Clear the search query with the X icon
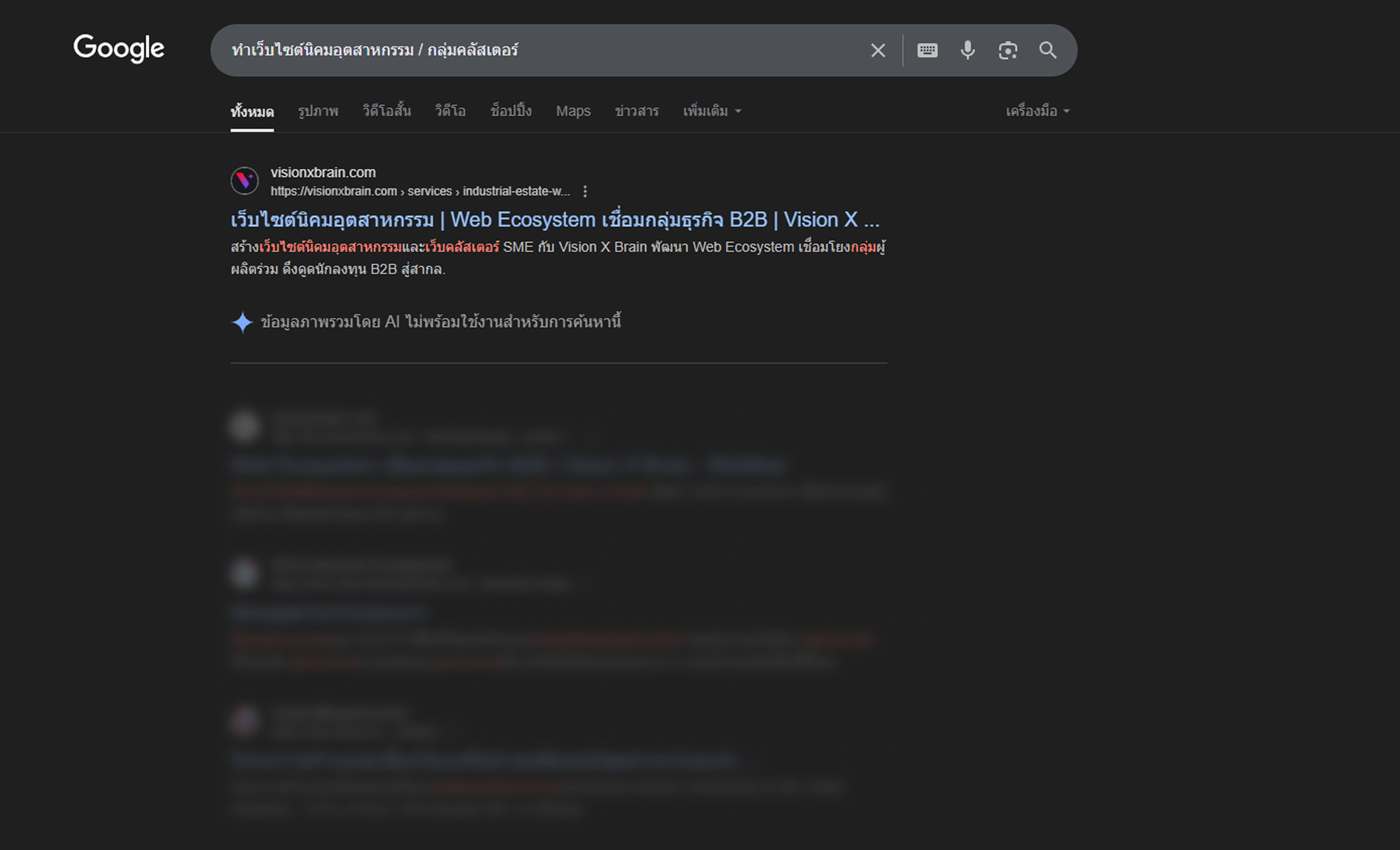The width and height of the screenshot is (1400, 850). (x=878, y=50)
